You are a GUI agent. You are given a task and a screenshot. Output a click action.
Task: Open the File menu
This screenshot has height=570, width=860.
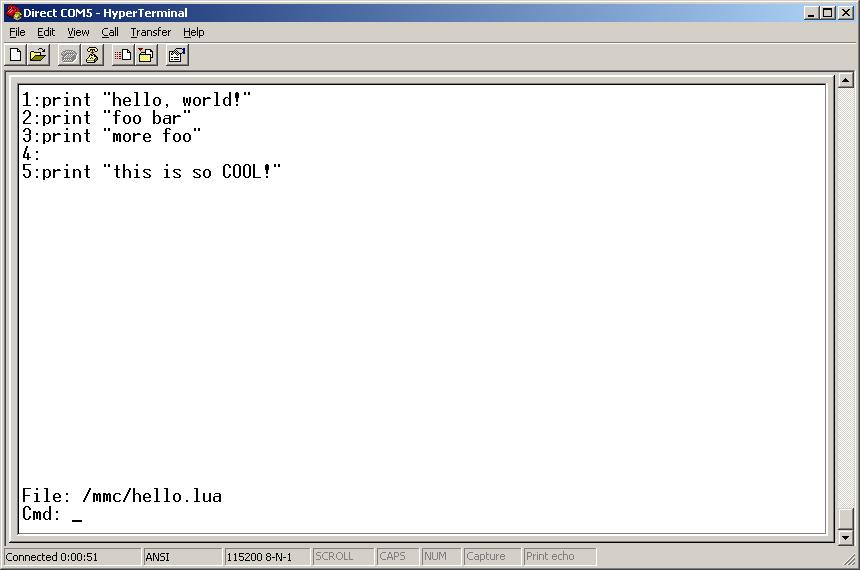click(x=17, y=32)
